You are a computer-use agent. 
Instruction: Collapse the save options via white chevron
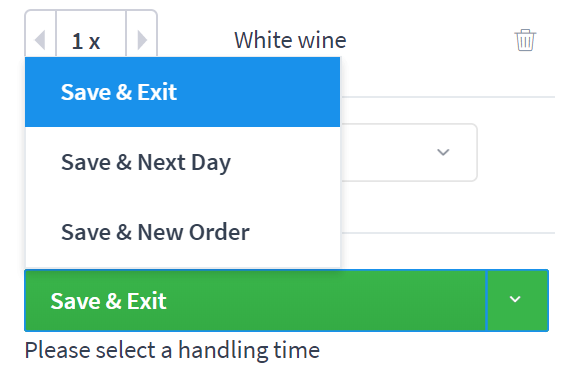515,299
